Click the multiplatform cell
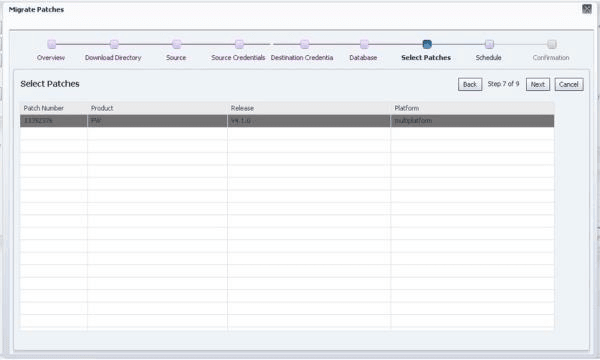This screenshot has width=600, height=360. coord(473,121)
